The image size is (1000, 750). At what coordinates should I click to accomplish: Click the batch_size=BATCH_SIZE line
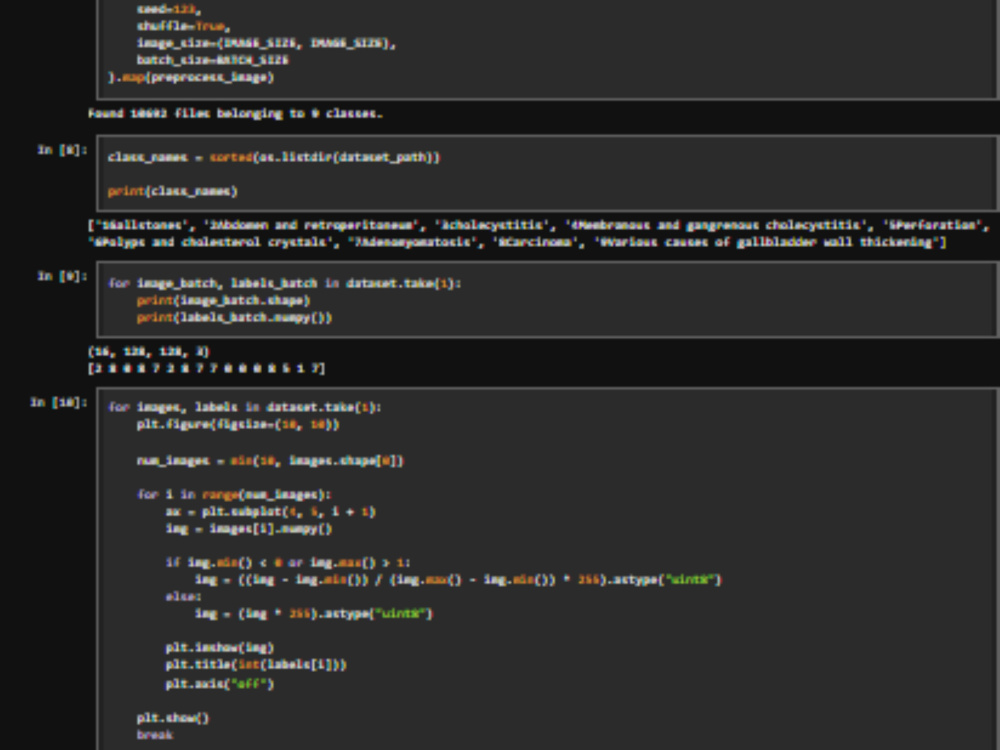(x=212, y=60)
